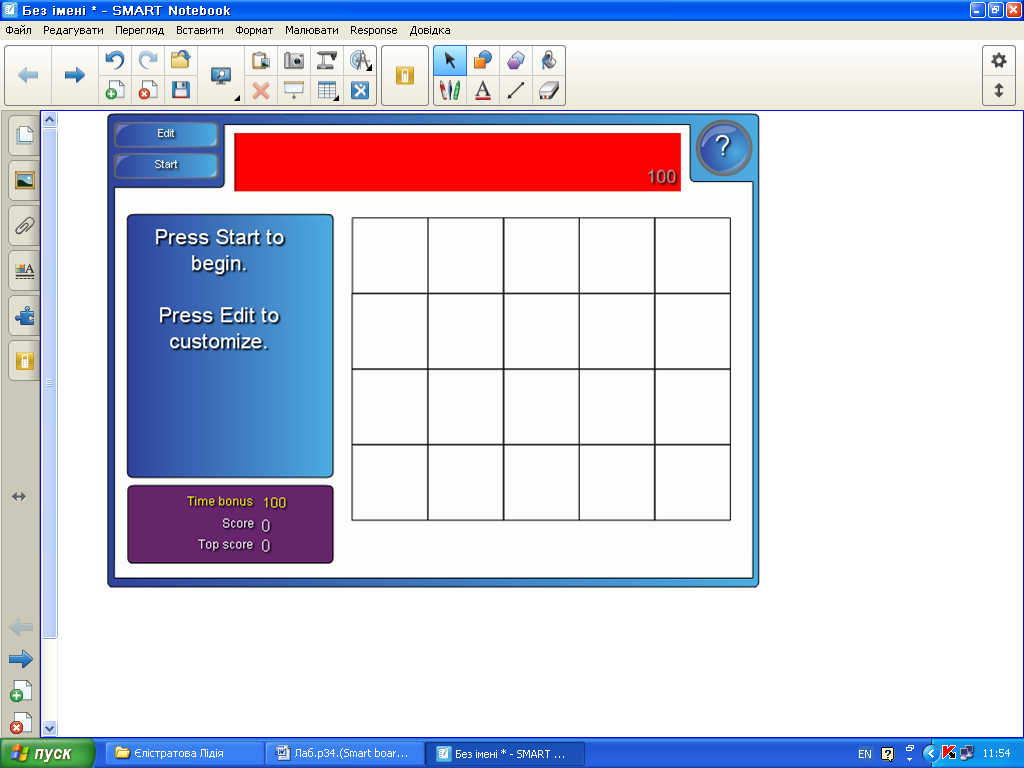Delete the current page from the toolbar

[148, 90]
